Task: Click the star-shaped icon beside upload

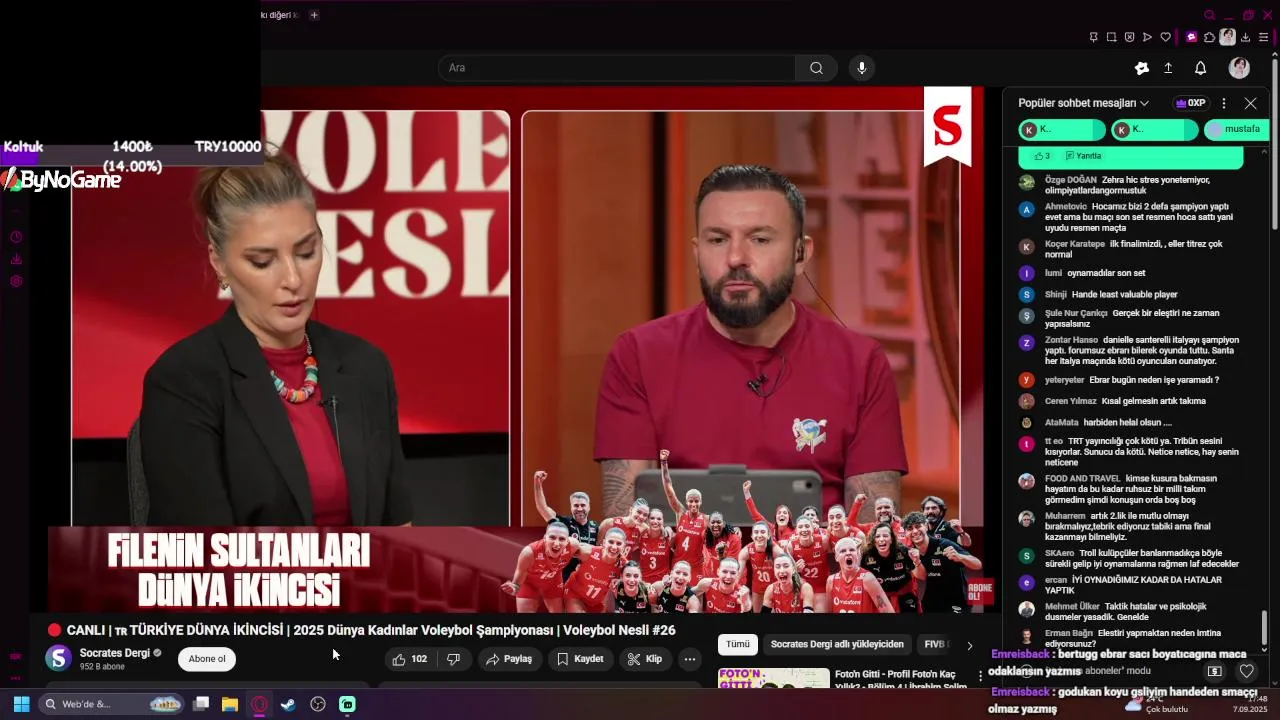Action: click(x=1142, y=68)
